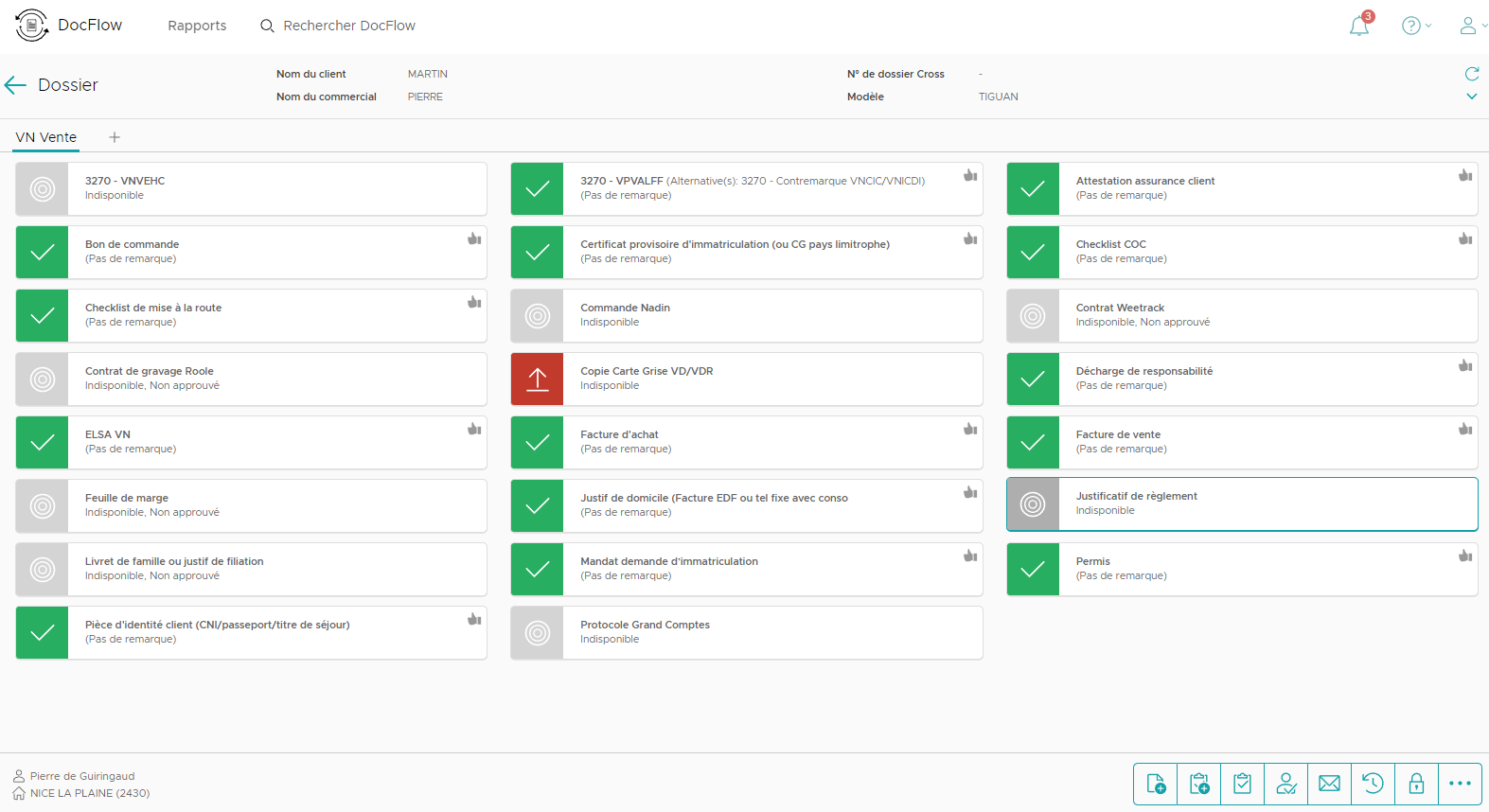Open Livret de famille ou justif de filiation
Screen dimensions: 1489x812
pyautogui.click(x=251, y=570)
